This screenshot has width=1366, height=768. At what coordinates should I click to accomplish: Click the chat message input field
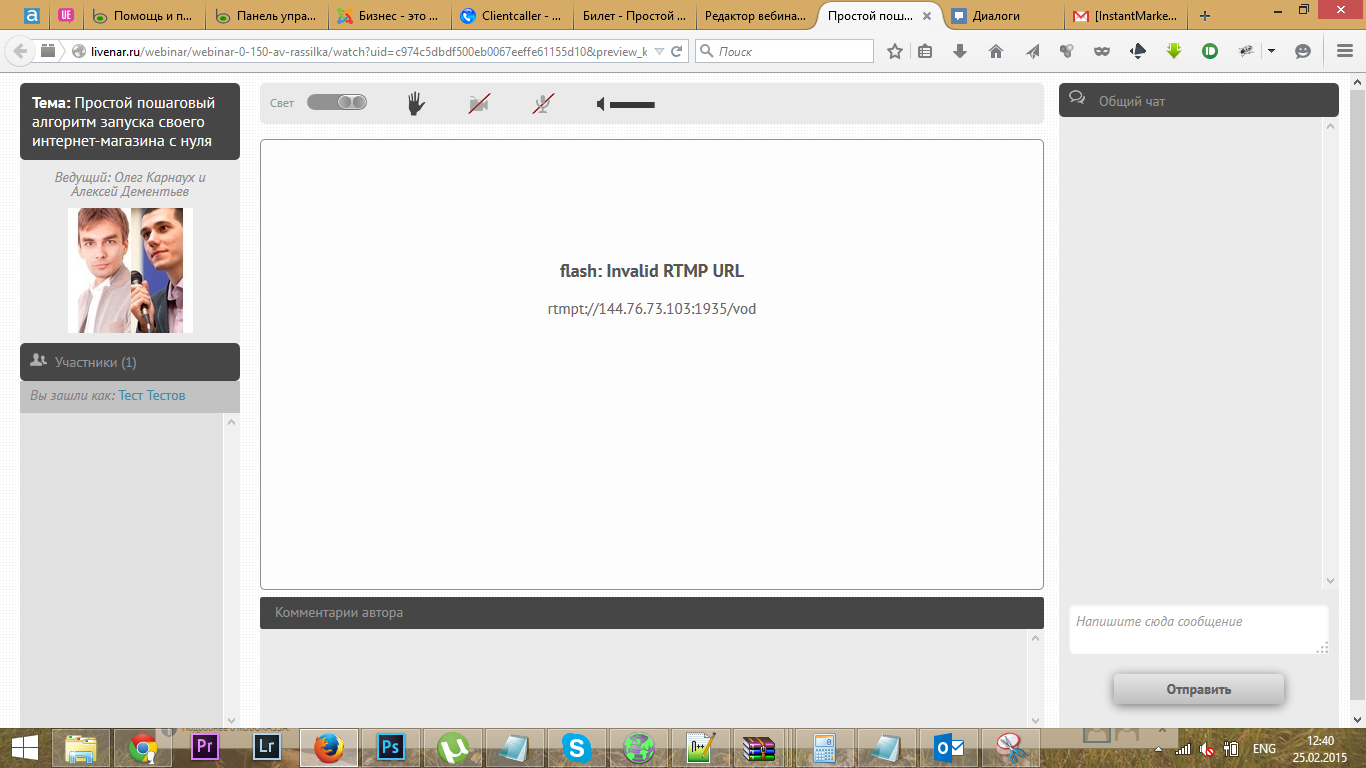point(1198,629)
